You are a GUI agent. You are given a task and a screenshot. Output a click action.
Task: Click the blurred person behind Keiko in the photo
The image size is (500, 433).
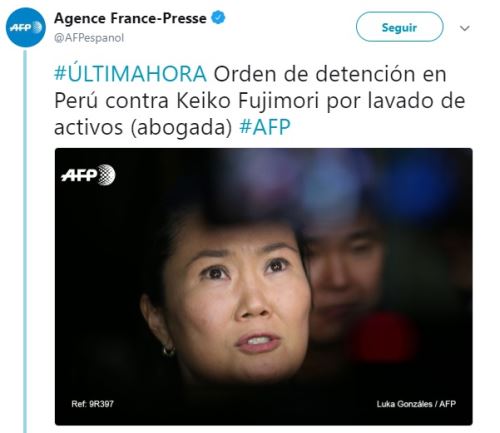347,277
